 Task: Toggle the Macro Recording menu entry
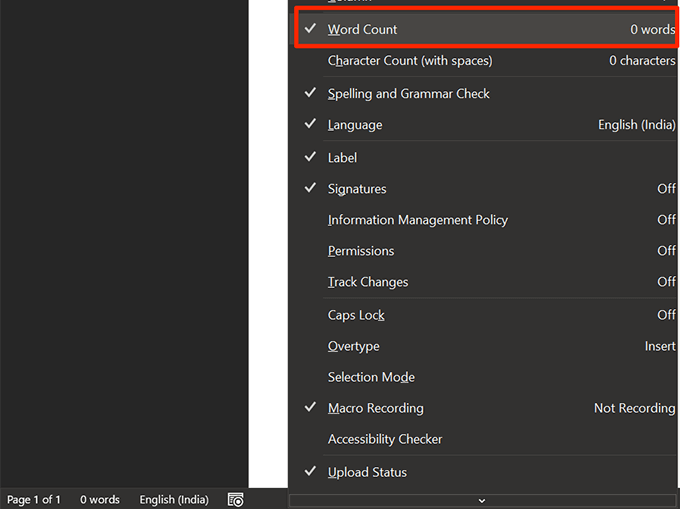pyautogui.click(x=375, y=408)
